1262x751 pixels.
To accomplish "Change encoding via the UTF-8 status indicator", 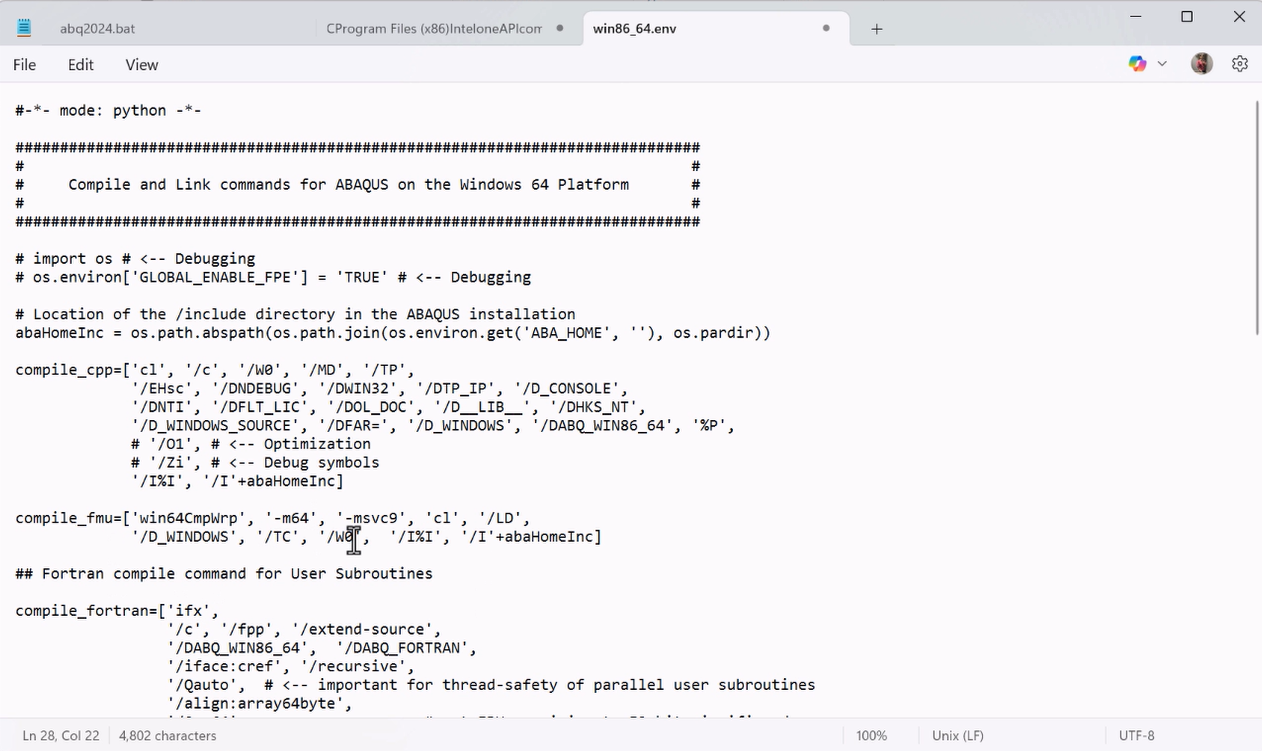I will point(1137,735).
